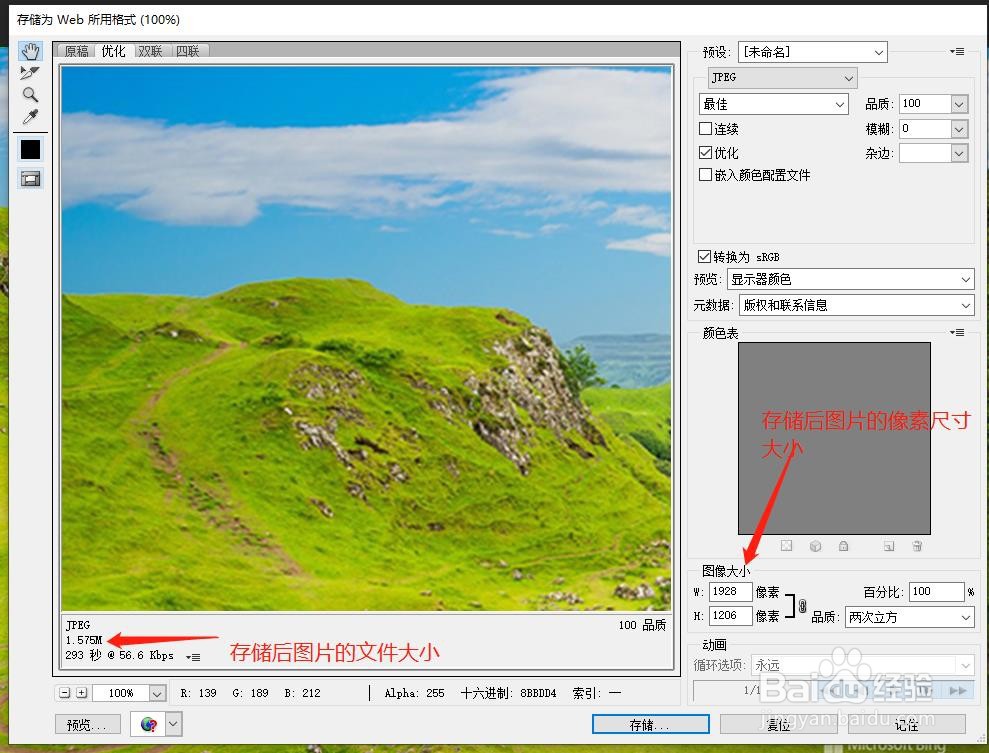Click the W width field showing 1928
Image resolution: width=989 pixels, height=753 pixels.
[x=730, y=592]
